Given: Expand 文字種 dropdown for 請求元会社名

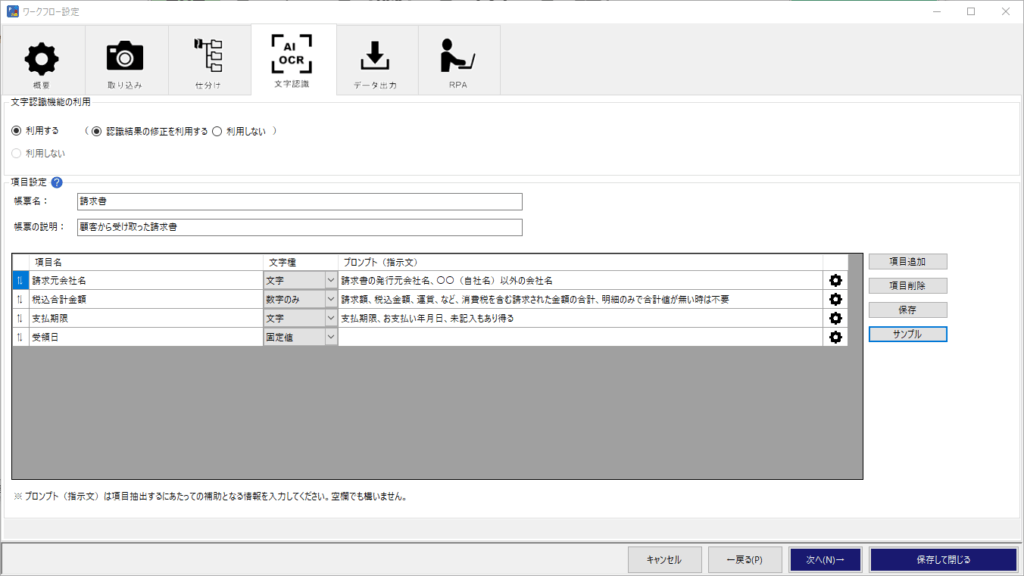Looking at the screenshot, I should pos(330,280).
